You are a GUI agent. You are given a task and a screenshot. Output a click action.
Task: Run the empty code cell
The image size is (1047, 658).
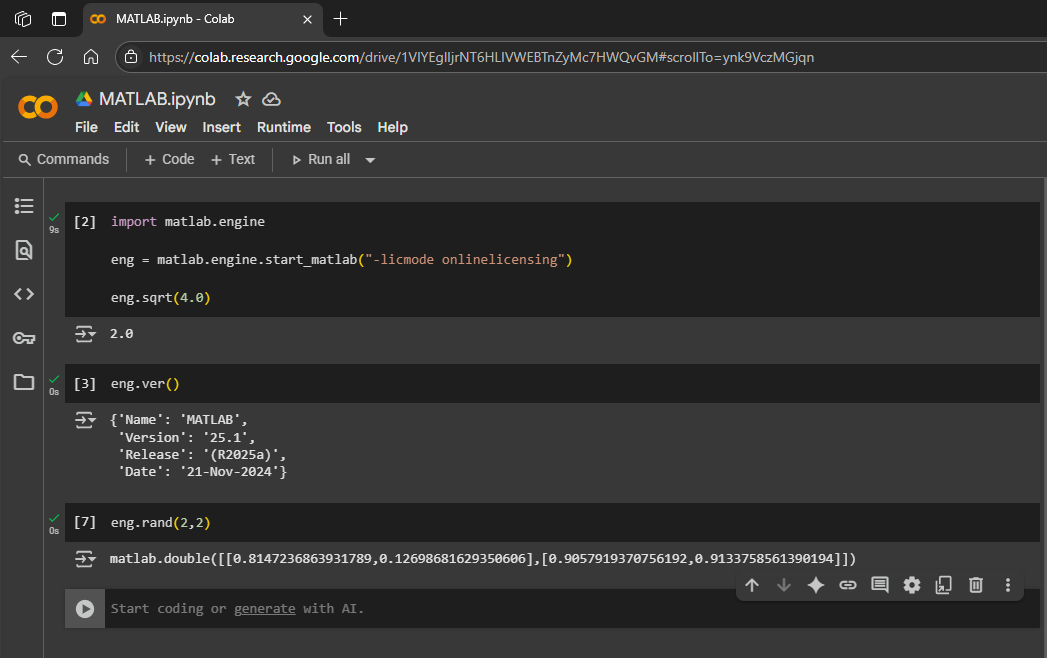pos(85,608)
